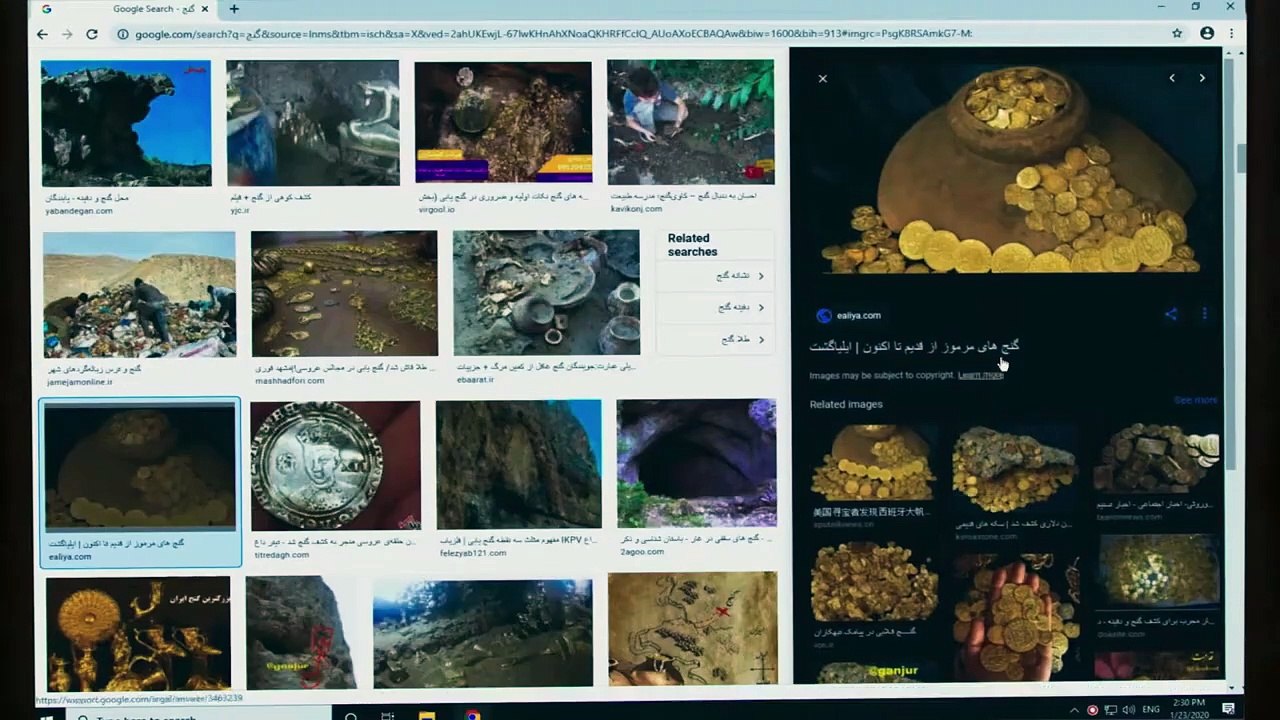1280x720 pixels.
Task: Click the volume icon in system tray
Action: point(1130,710)
